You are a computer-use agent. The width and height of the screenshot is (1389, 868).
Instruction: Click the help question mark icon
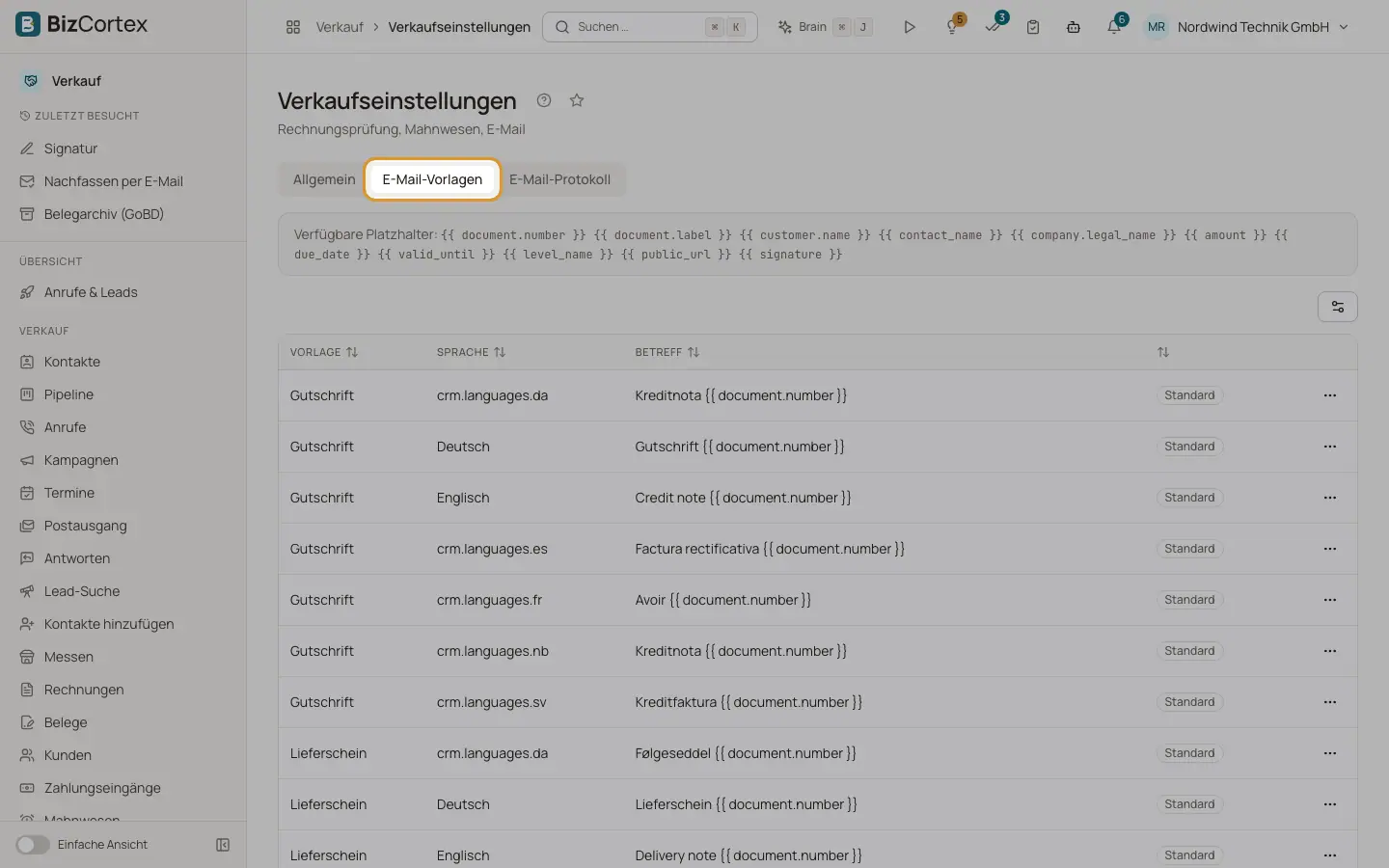[544, 100]
